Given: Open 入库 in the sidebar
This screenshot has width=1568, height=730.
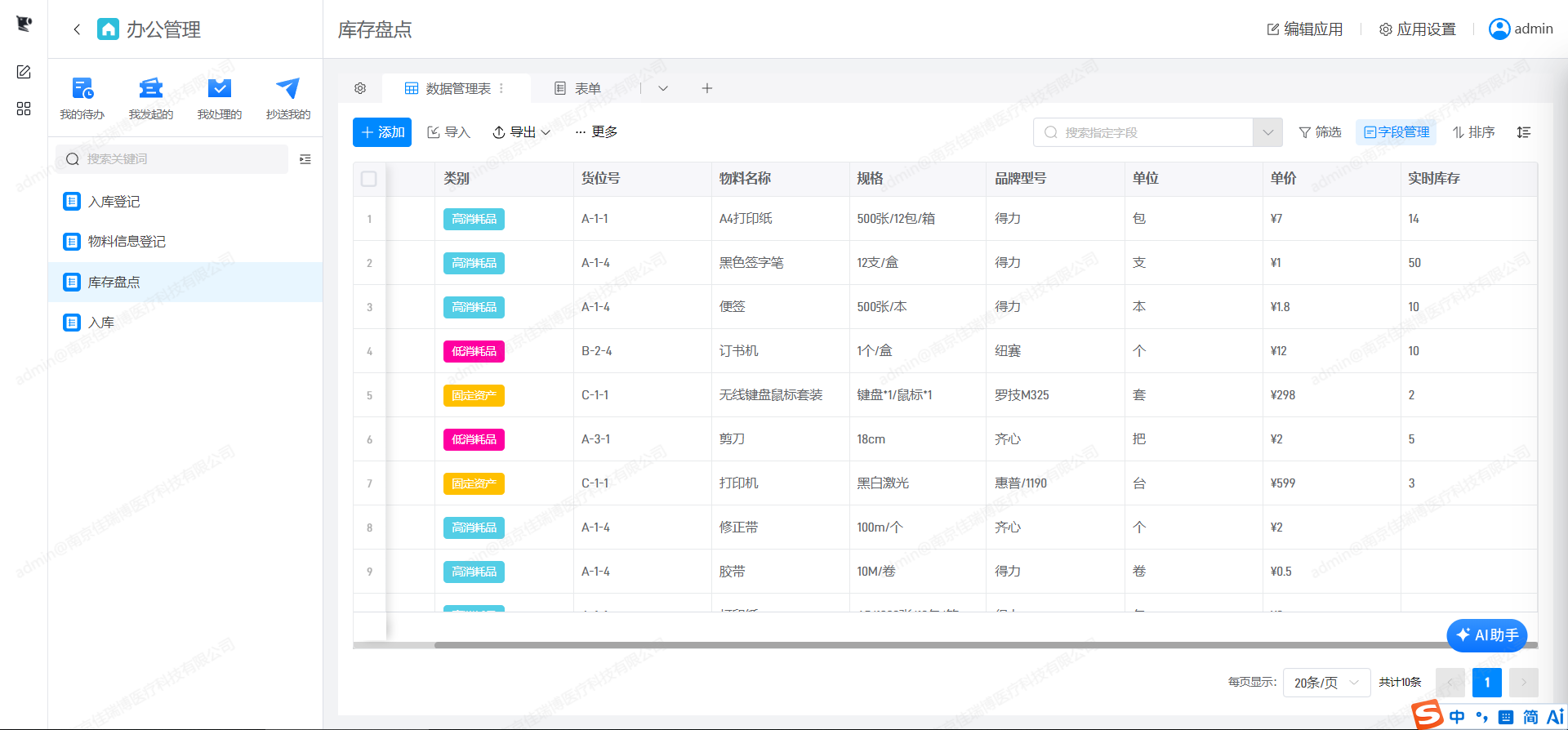Looking at the screenshot, I should click(185, 323).
